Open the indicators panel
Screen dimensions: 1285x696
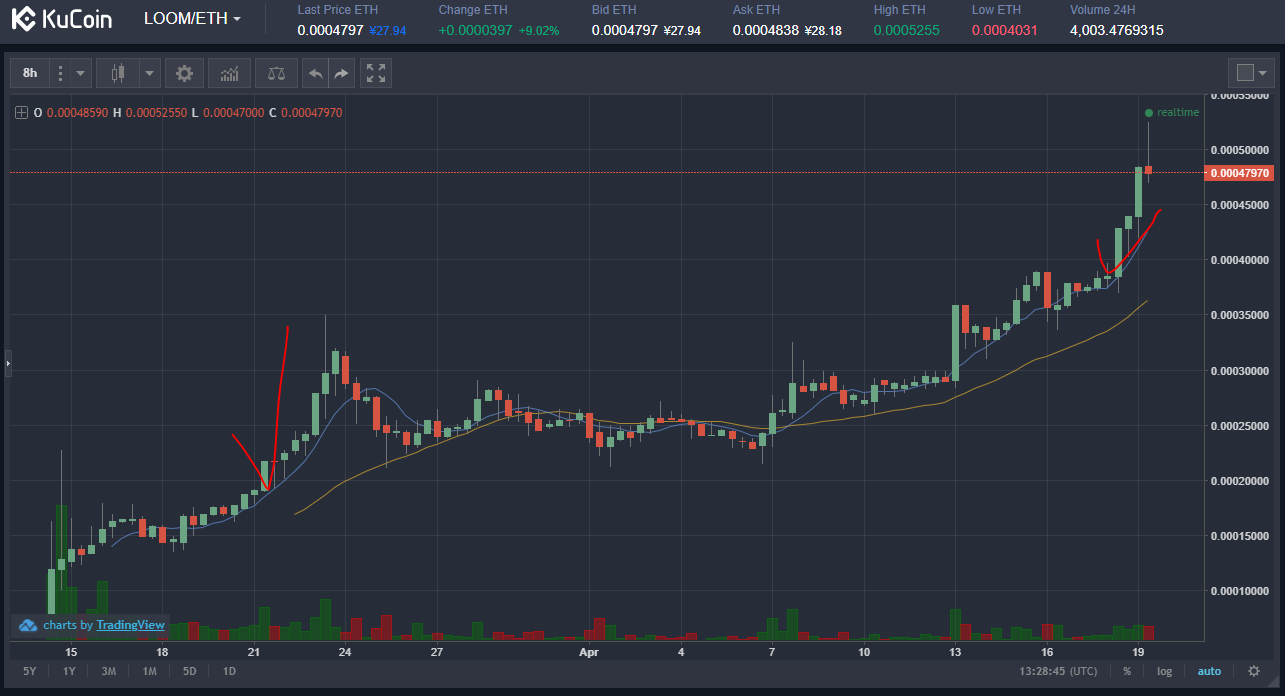tap(229, 73)
